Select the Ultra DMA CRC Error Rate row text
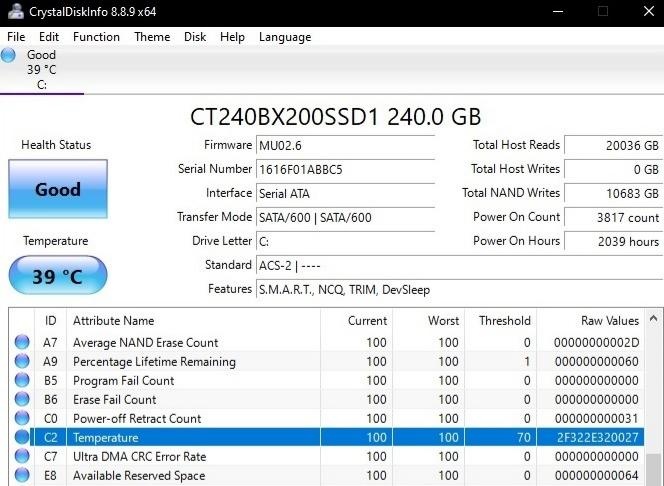 tap(139, 456)
